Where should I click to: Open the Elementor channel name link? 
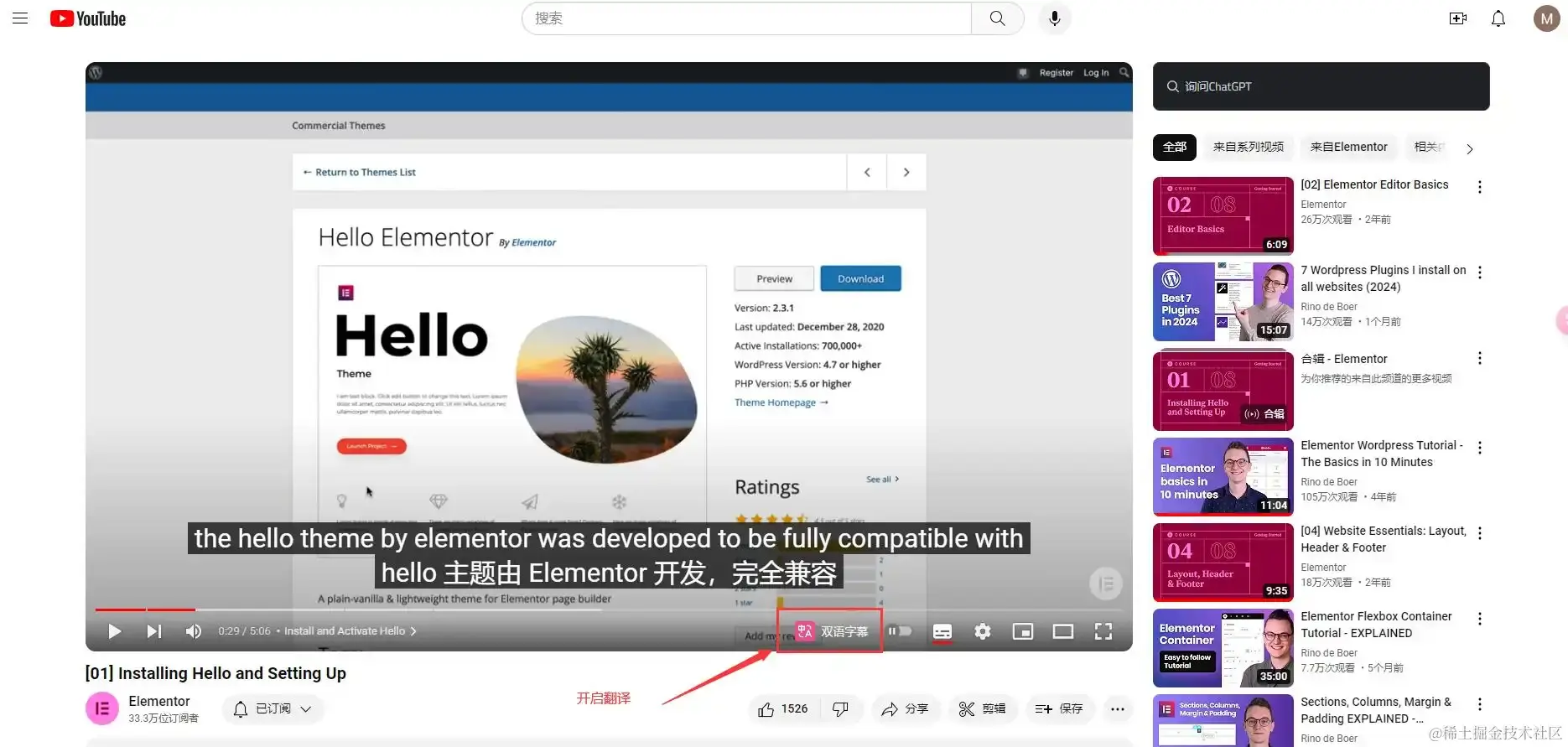tap(159, 701)
